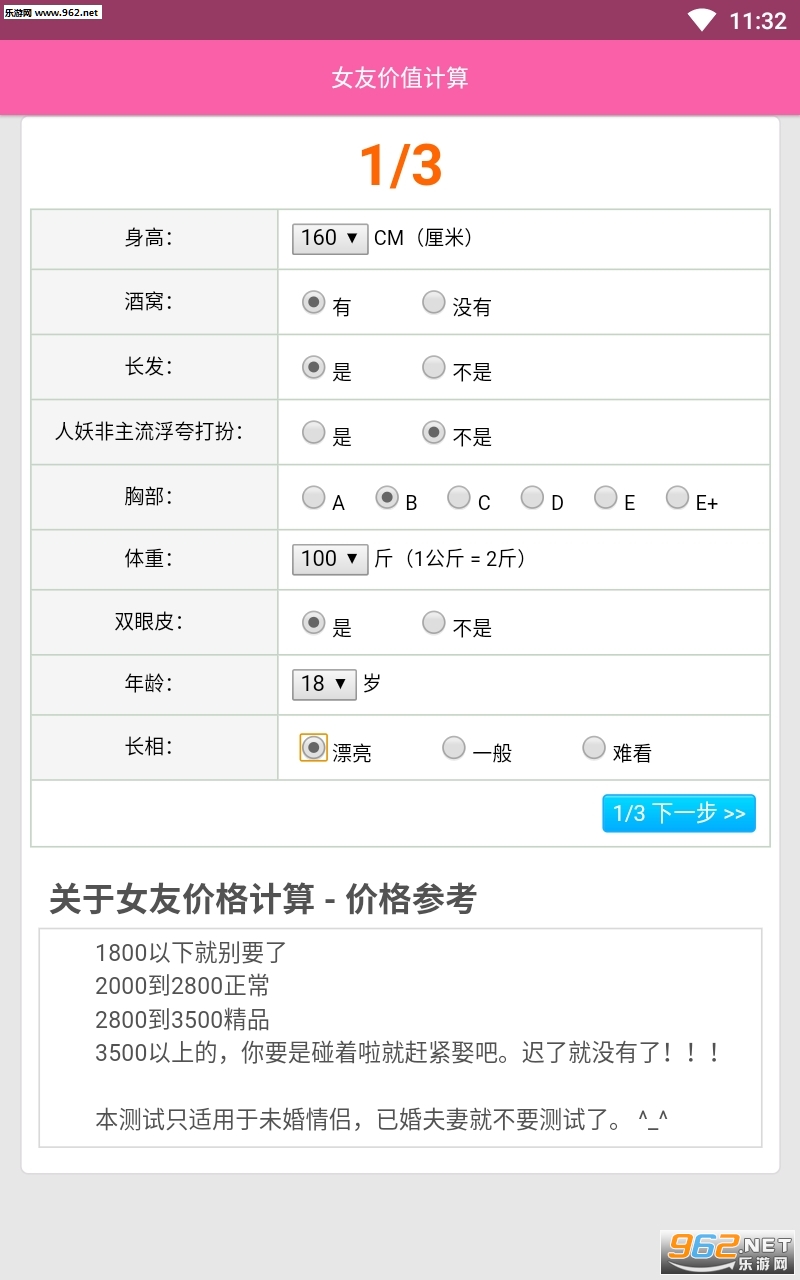800x1280 pixels.
Task: Select chest size D radio
Action: click(532, 497)
